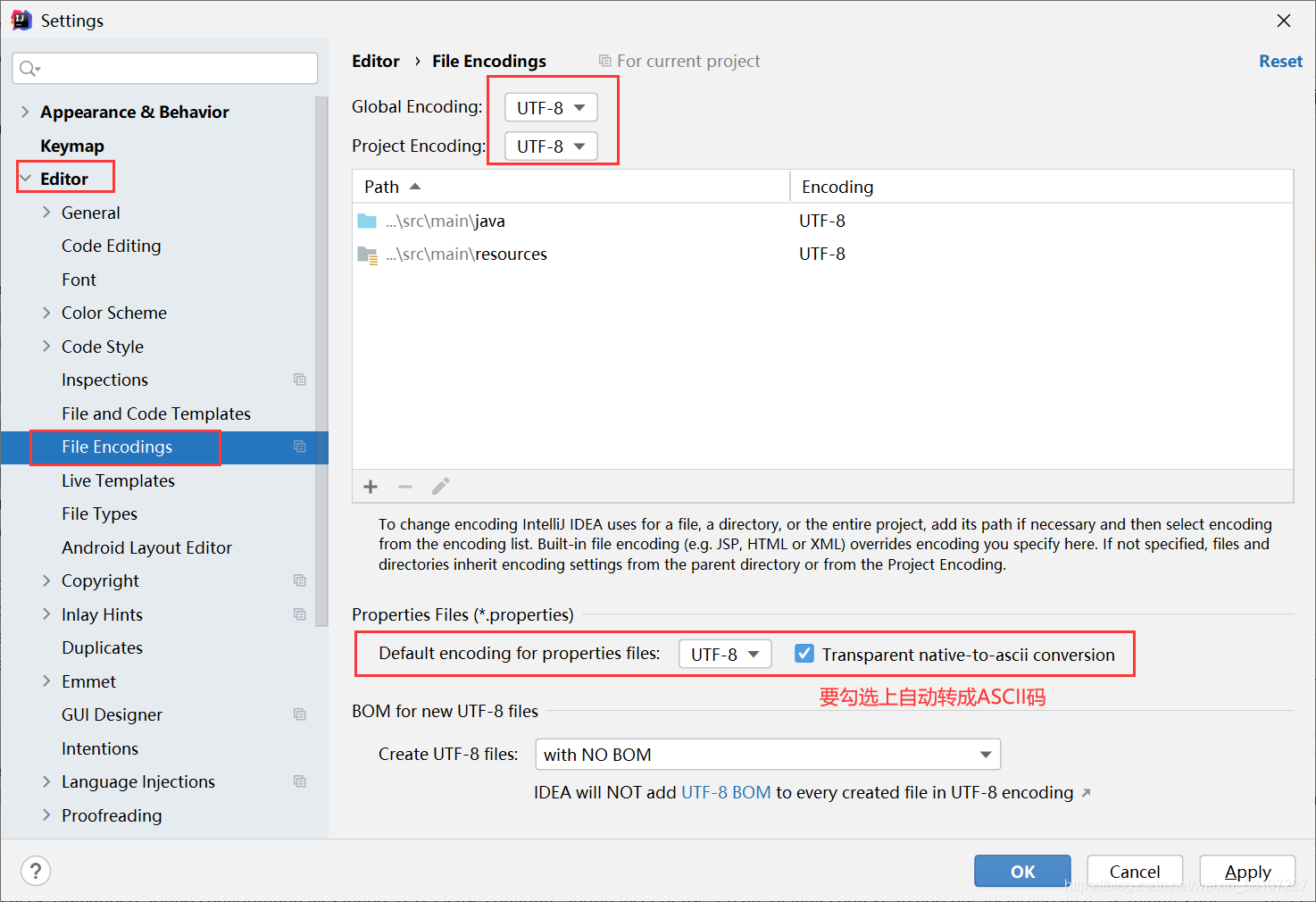Image resolution: width=1316 pixels, height=902 pixels.
Task: Click project-level icon next to Copyright
Action: (300, 580)
